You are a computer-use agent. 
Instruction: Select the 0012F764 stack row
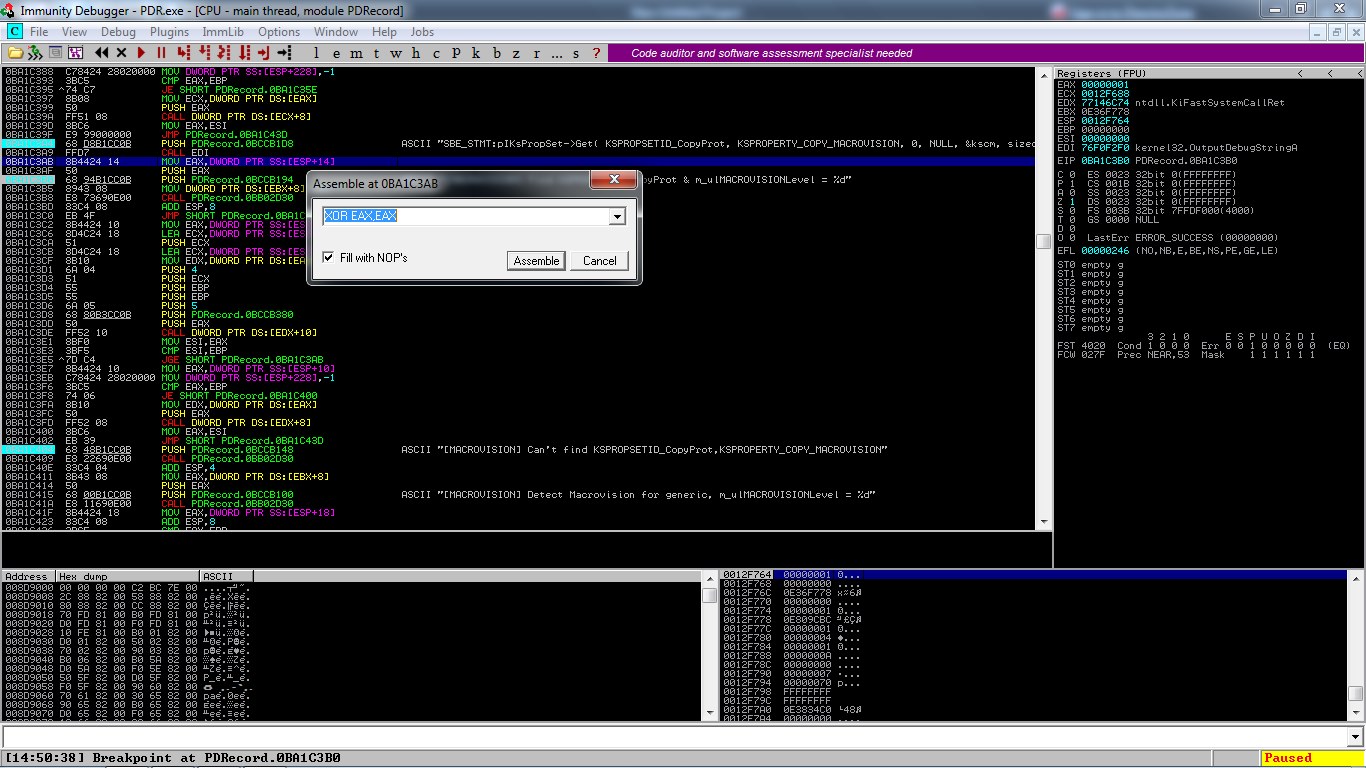tap(1034, 575)
